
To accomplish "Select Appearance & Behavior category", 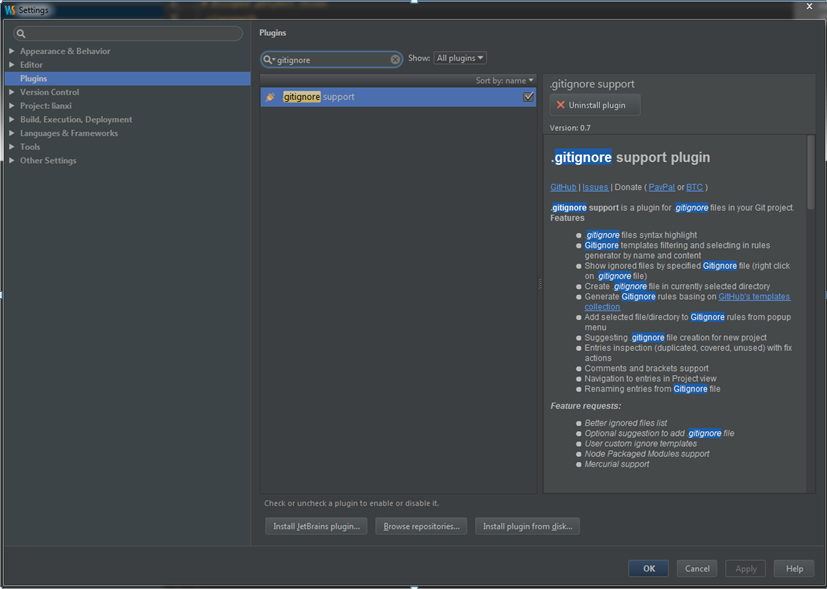I will pyautogui.click(x=65, y=51).
